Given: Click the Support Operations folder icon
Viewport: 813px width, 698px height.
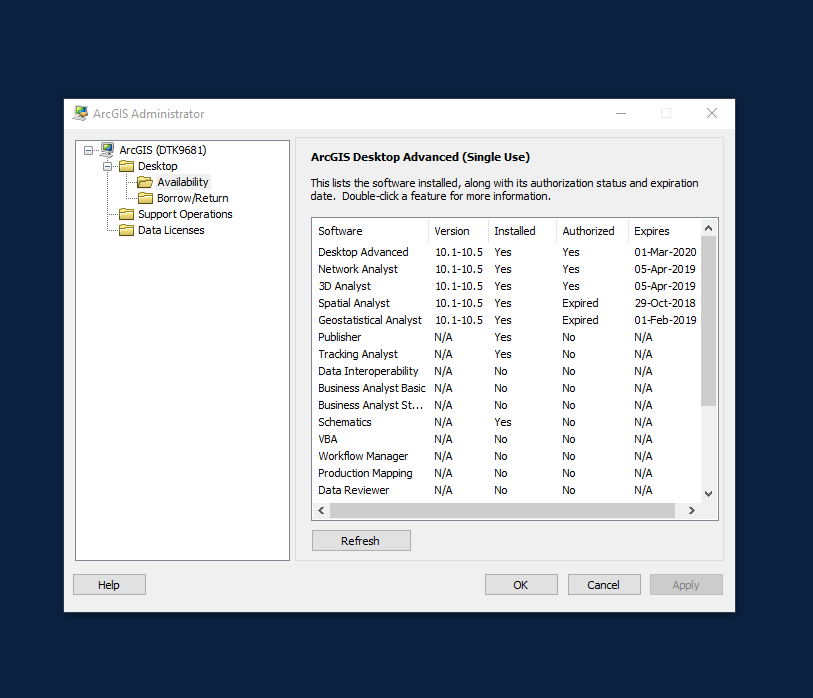Looking at the screenshot, I should [x=127, y=214].
